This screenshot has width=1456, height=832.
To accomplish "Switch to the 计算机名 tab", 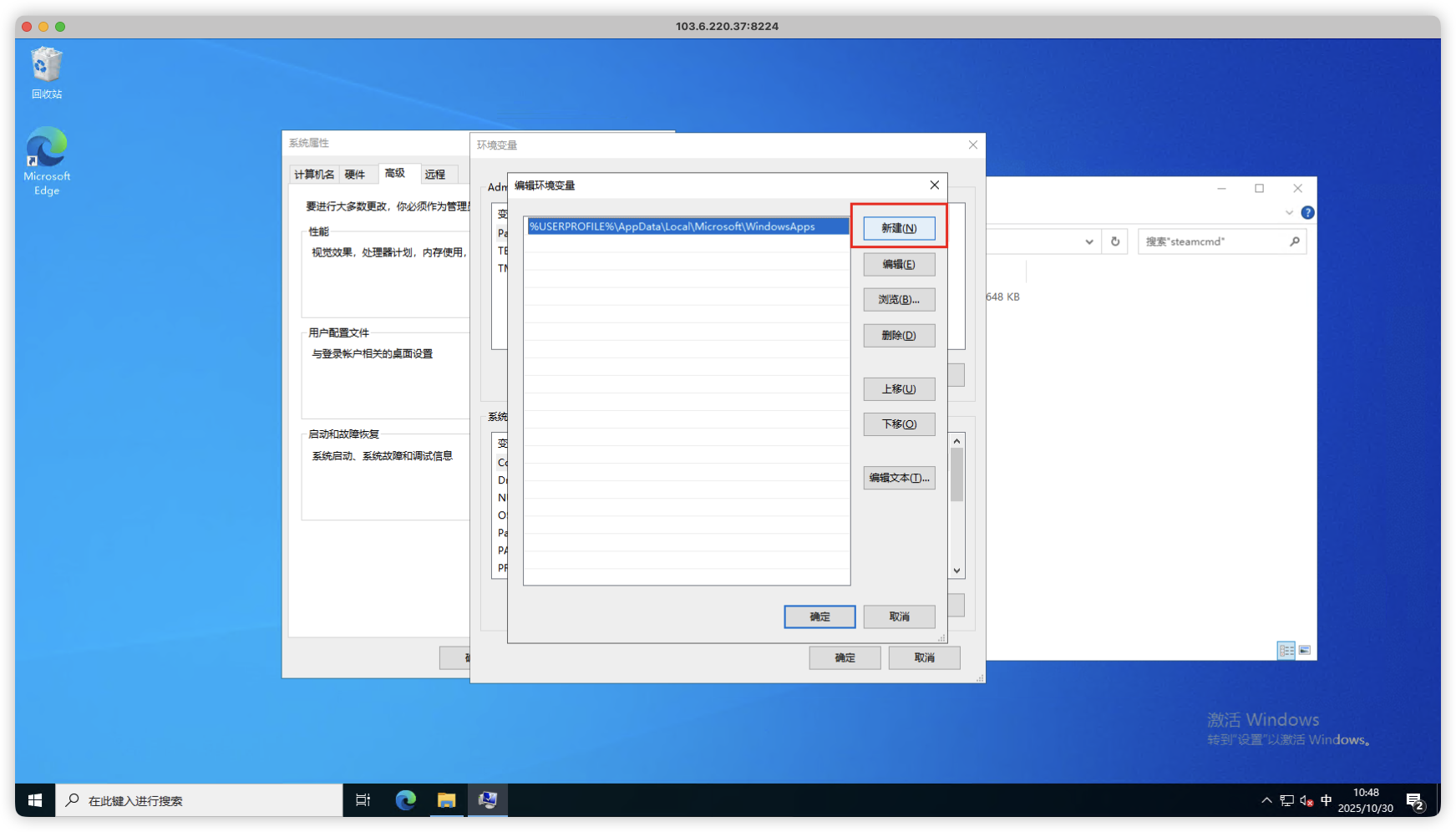I will [x=314, y=174].
